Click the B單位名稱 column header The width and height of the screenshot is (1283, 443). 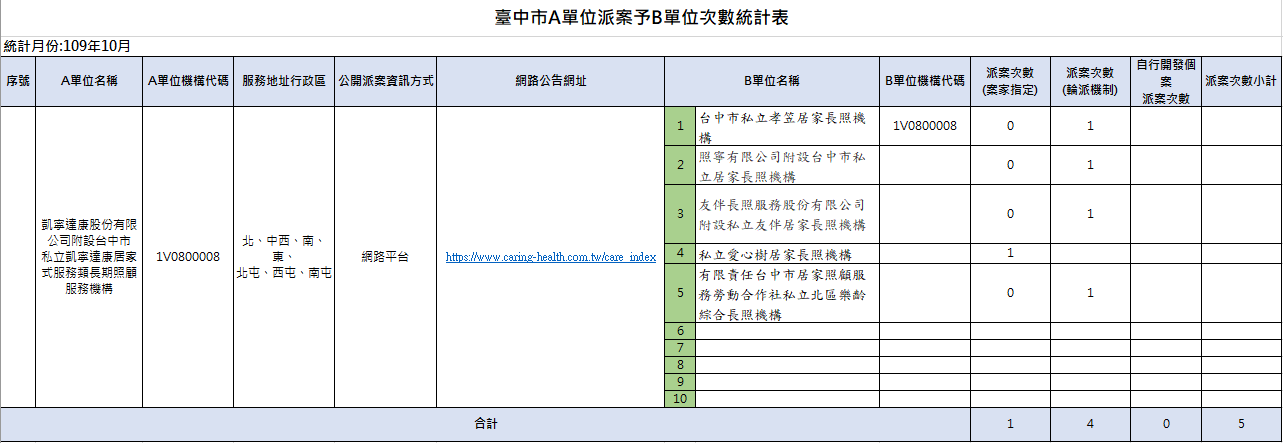tap(772, 81)
